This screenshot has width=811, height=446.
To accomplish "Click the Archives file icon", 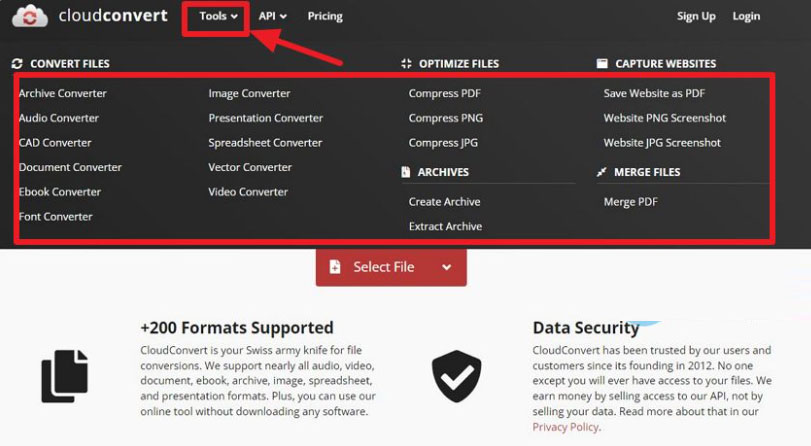I will [x=405, y=172].
